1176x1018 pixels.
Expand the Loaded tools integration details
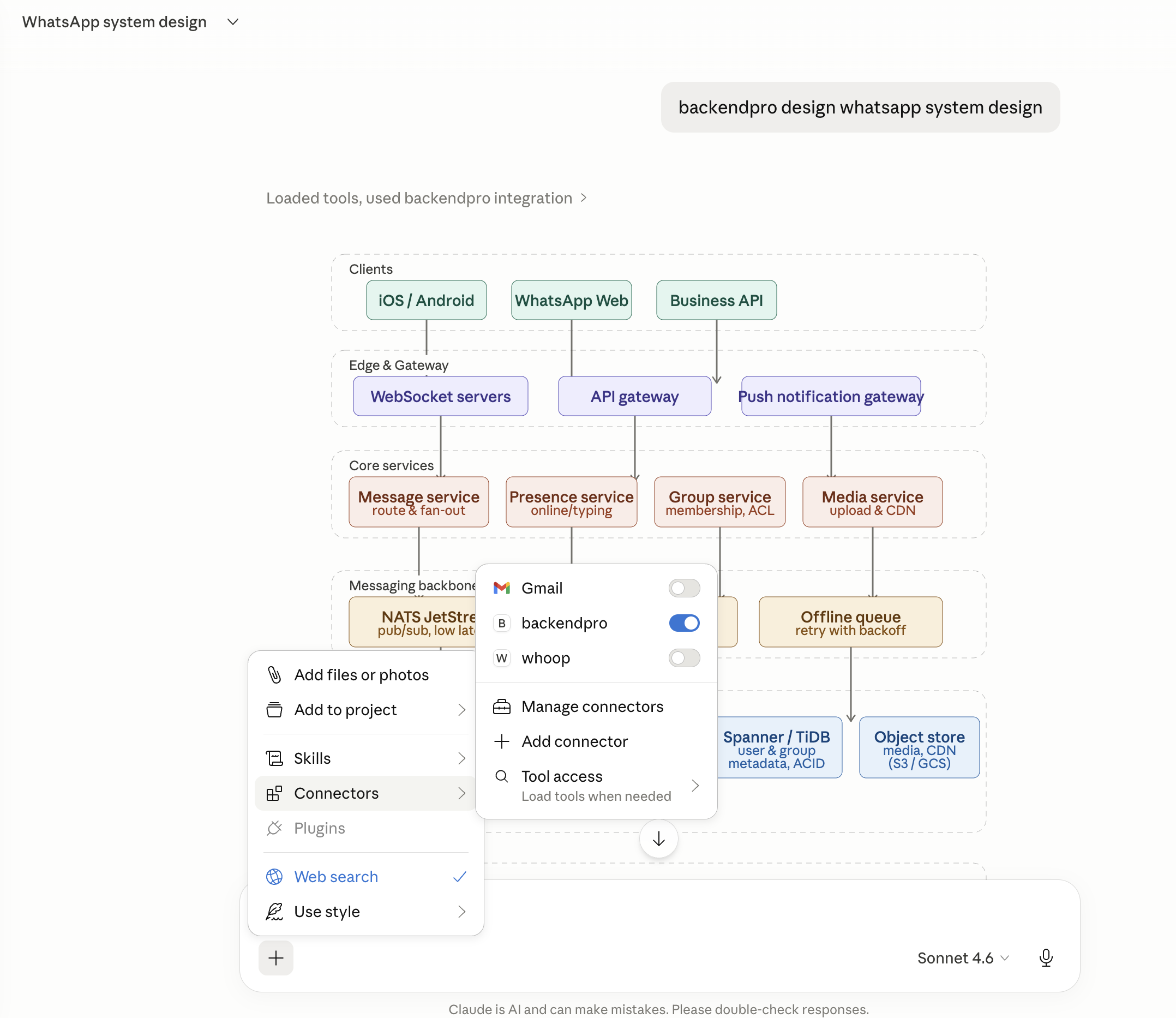coord(427,197)
